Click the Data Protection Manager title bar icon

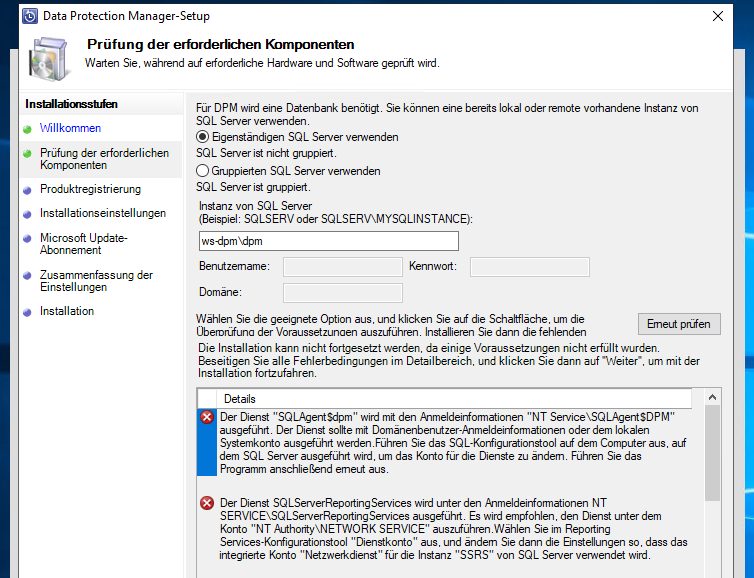click(30, 16)
